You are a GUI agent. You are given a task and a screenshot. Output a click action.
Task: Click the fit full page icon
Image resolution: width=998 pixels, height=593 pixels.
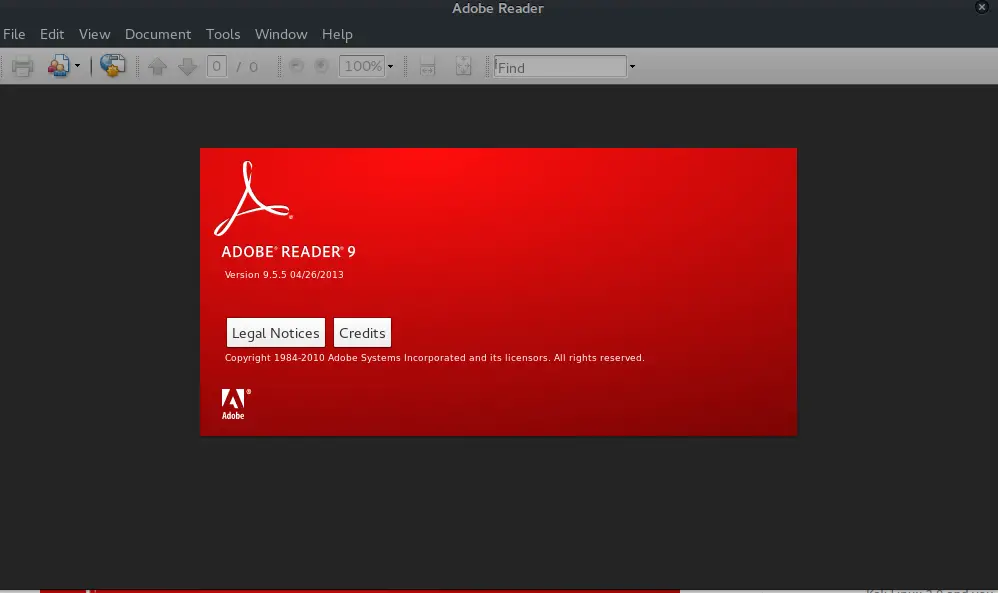coord(463,66)
